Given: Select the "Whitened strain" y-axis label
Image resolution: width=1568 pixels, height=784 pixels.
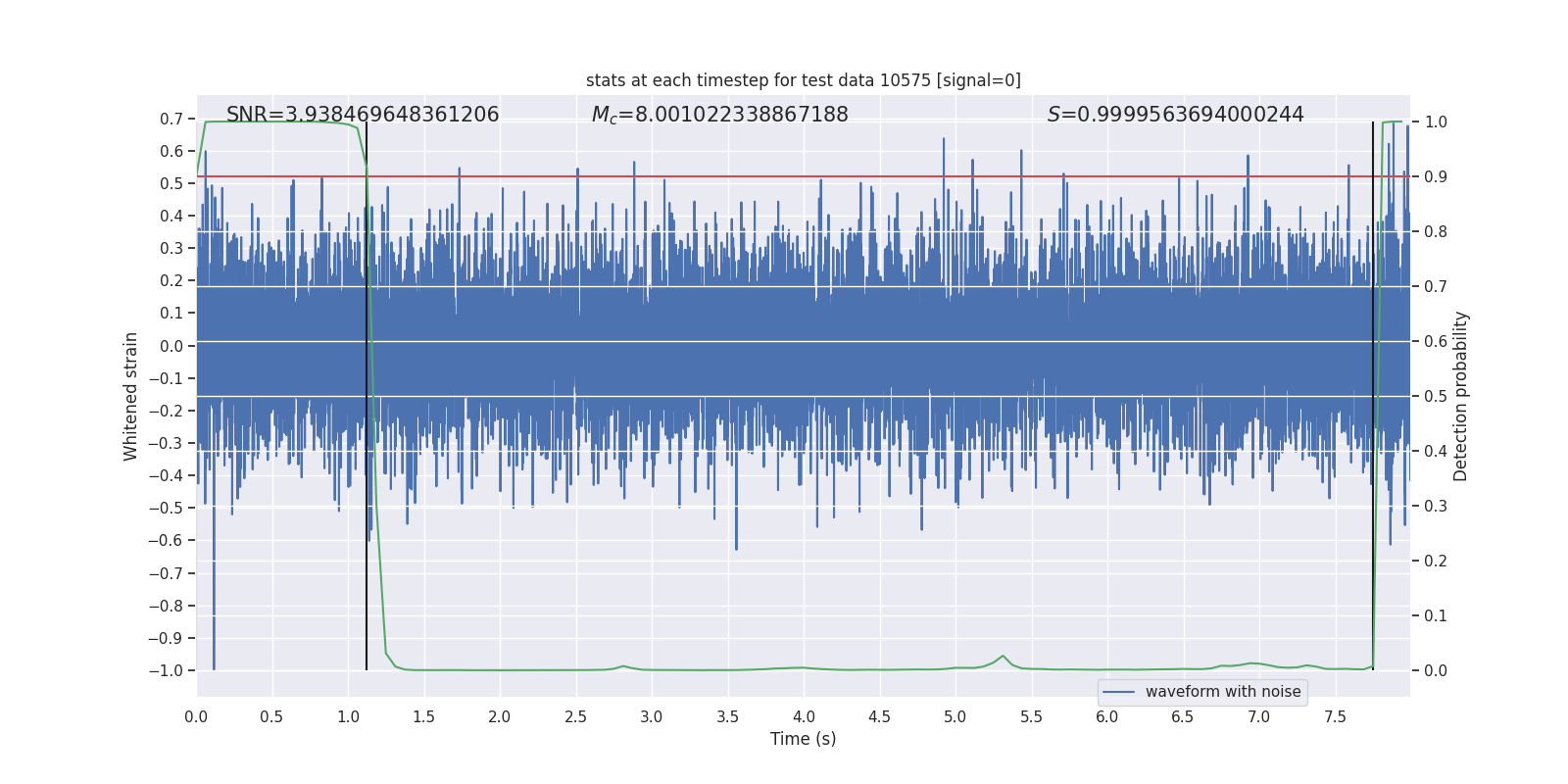Looking at the screenshot, I should (131, 396).
